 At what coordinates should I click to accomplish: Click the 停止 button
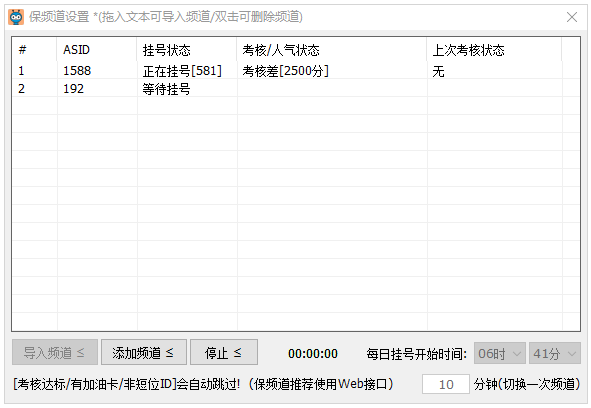pyautogui.click(x=224, y=352)
